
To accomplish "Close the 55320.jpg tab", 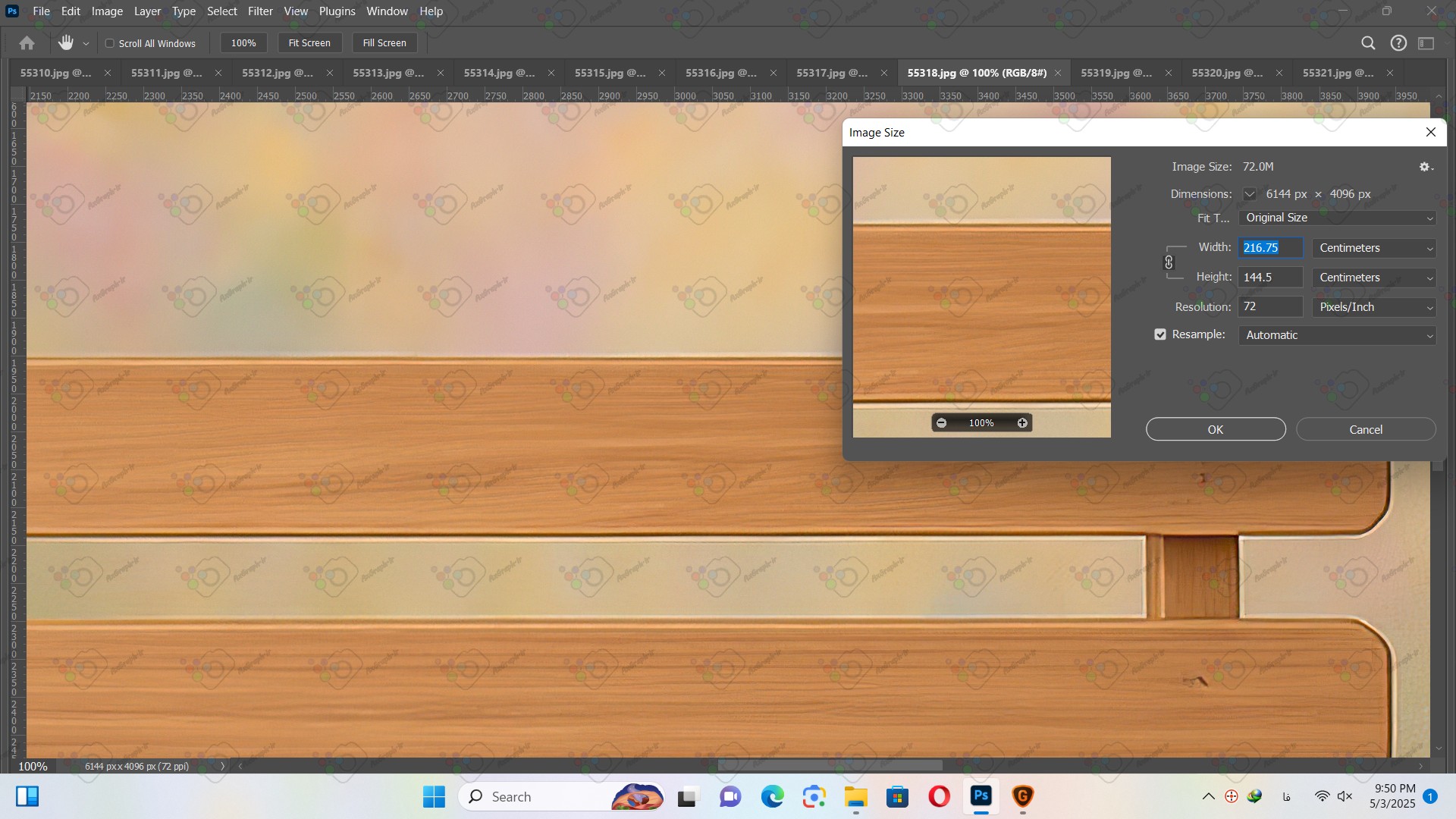I will tap(1279, 73).
